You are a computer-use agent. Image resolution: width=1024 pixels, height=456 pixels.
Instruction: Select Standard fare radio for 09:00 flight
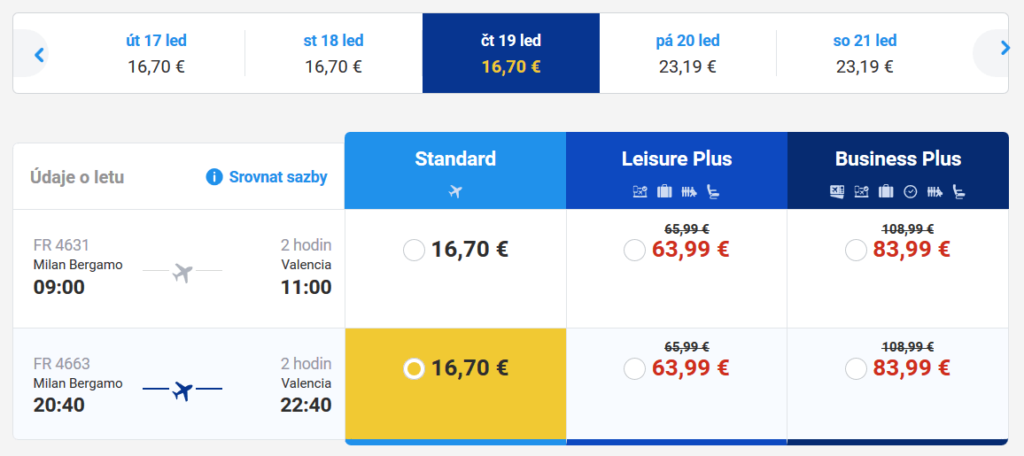point(414,250)
